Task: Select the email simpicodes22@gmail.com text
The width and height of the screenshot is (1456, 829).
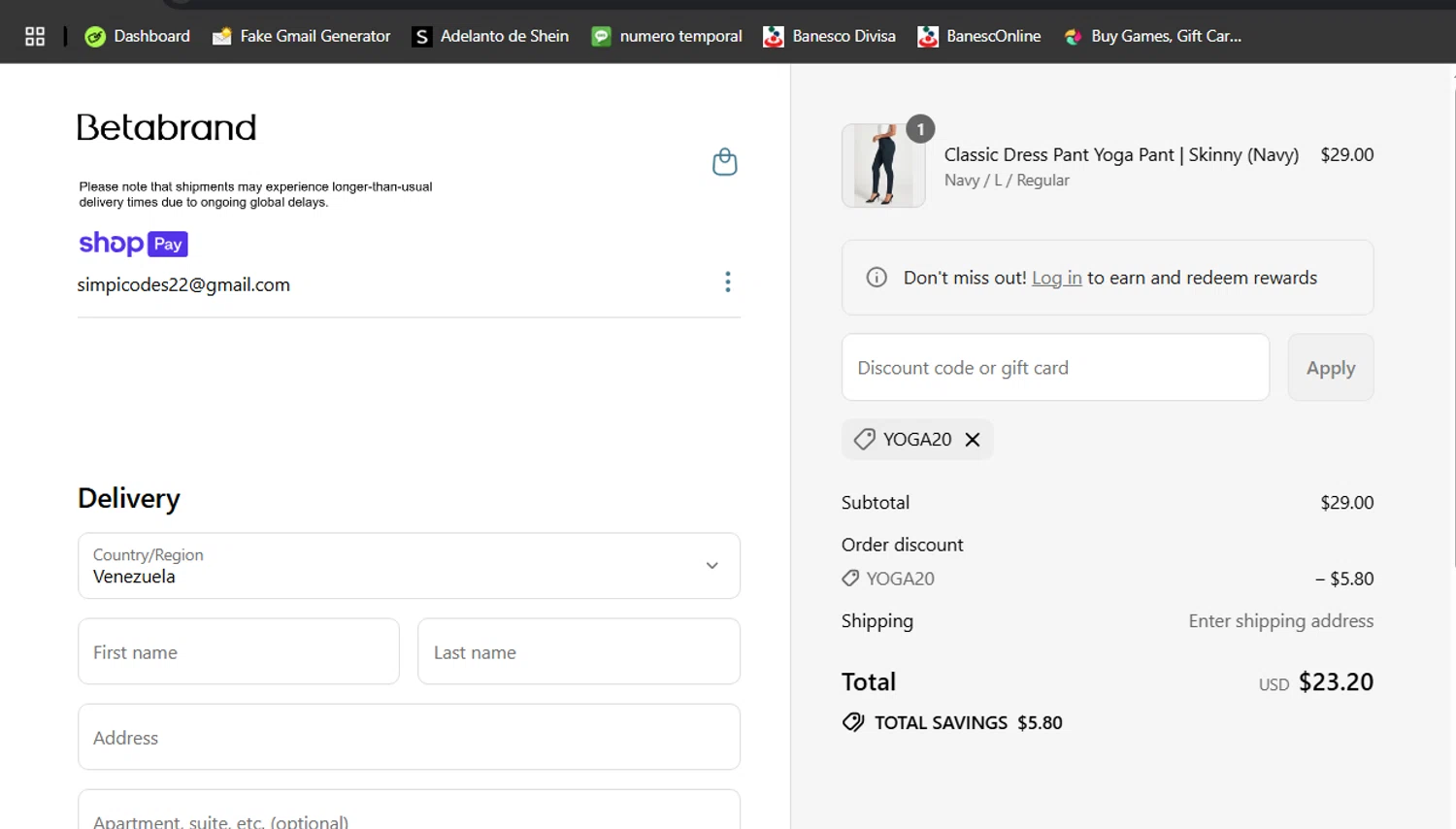Action: coord(183,284)
